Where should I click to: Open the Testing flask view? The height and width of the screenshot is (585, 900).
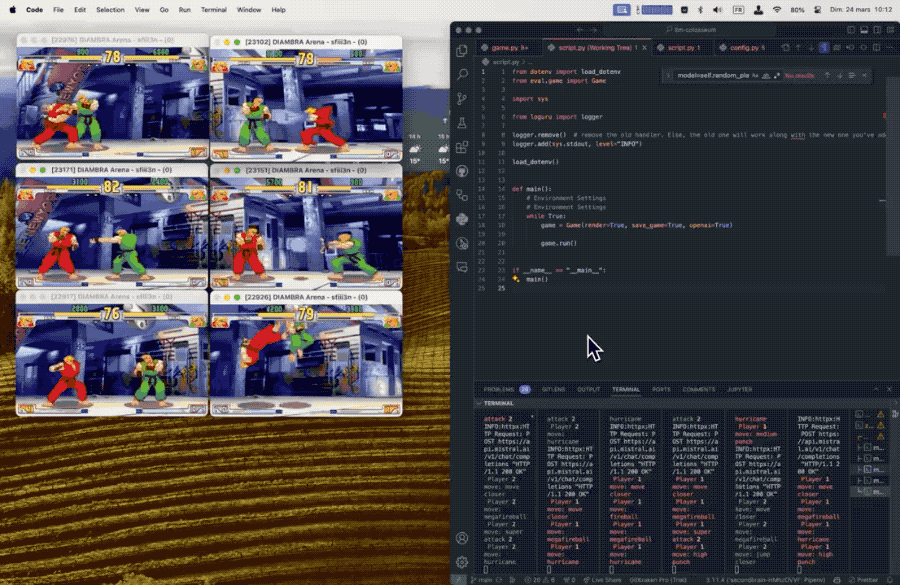[462, 123]
